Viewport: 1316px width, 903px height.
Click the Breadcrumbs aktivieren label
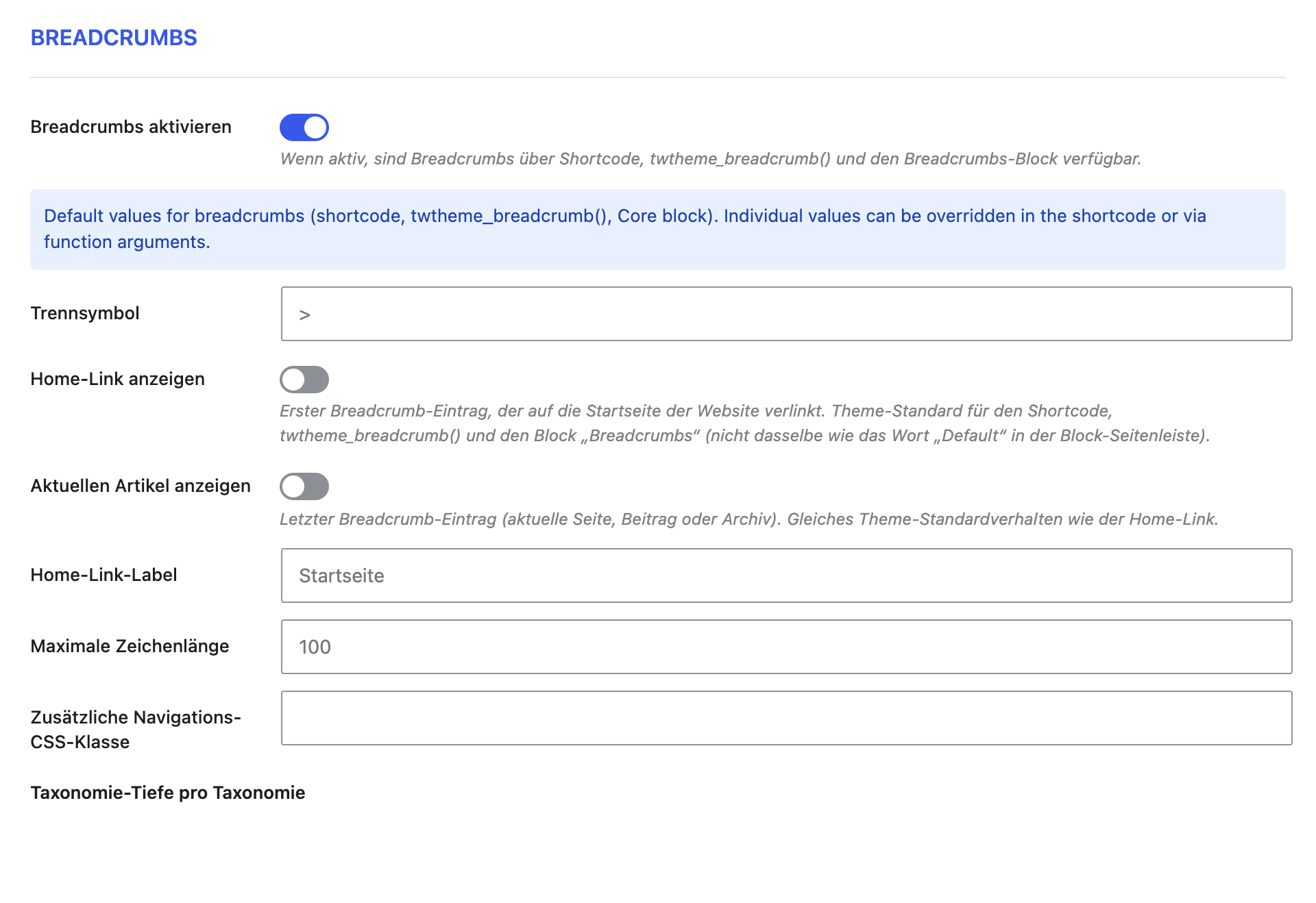pos(131,127)
